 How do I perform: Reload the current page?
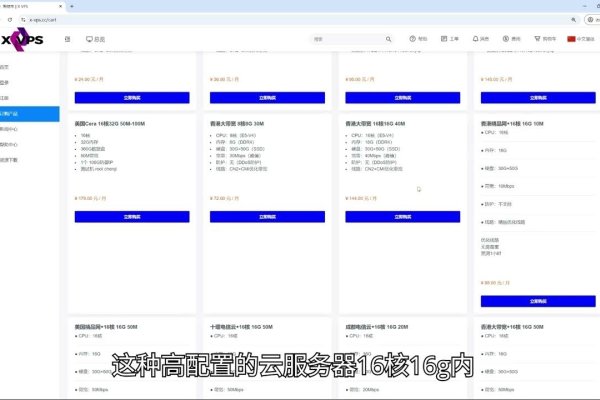click(10, 20)
